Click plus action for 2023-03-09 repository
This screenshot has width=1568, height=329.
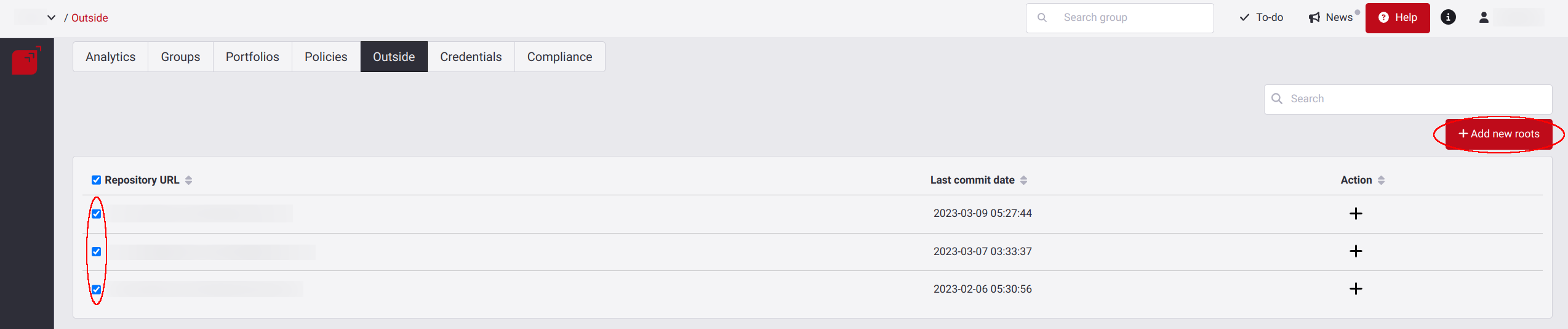pos(1356,213)
